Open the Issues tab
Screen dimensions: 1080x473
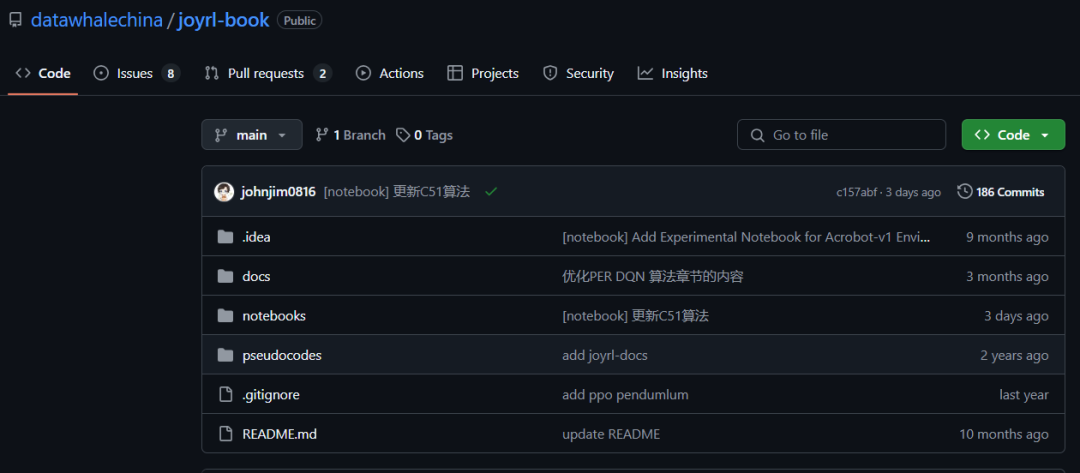pyautogui.click(x=136, y=73)
